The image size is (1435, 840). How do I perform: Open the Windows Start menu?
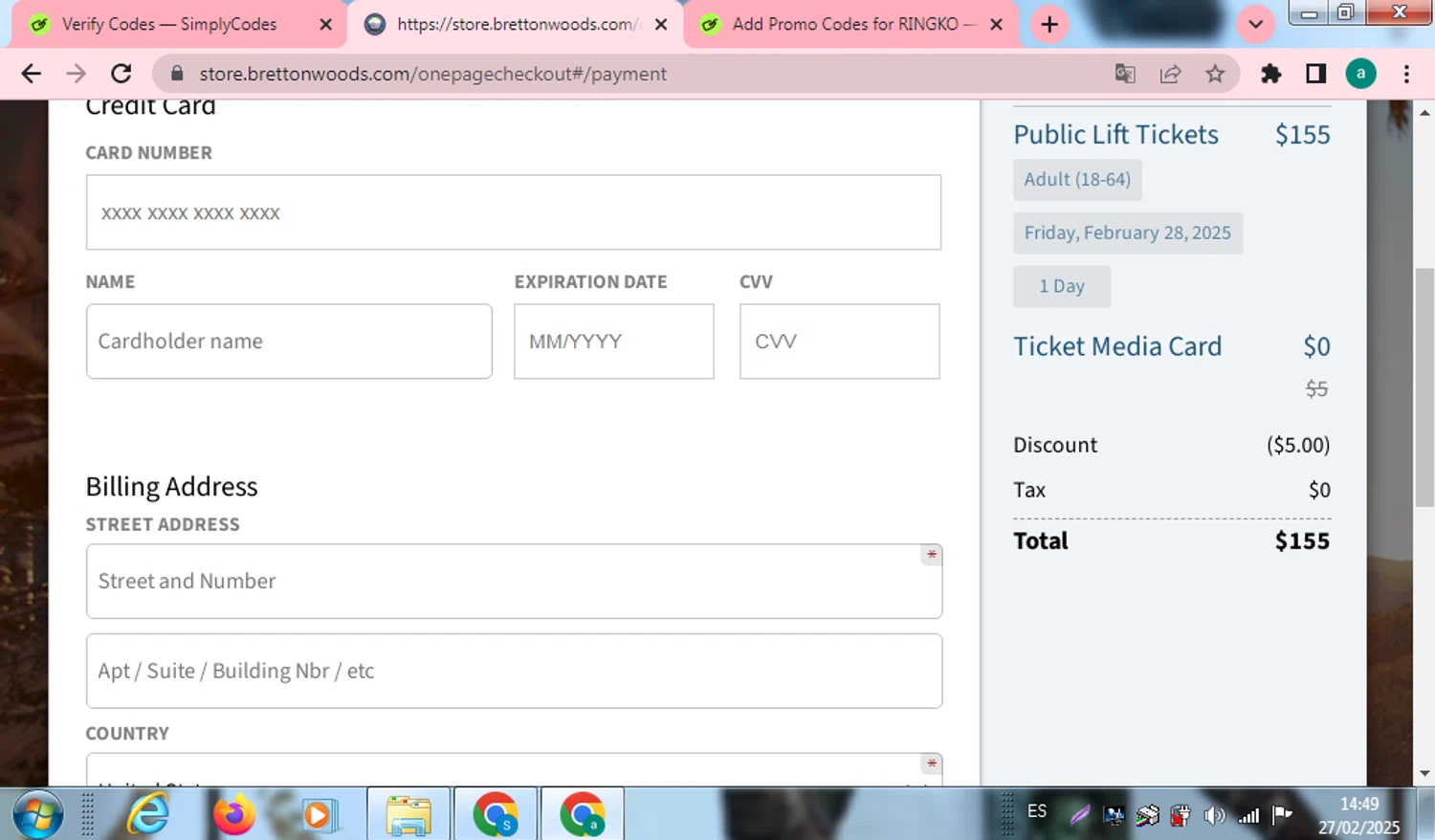click(x=37, y=815)
